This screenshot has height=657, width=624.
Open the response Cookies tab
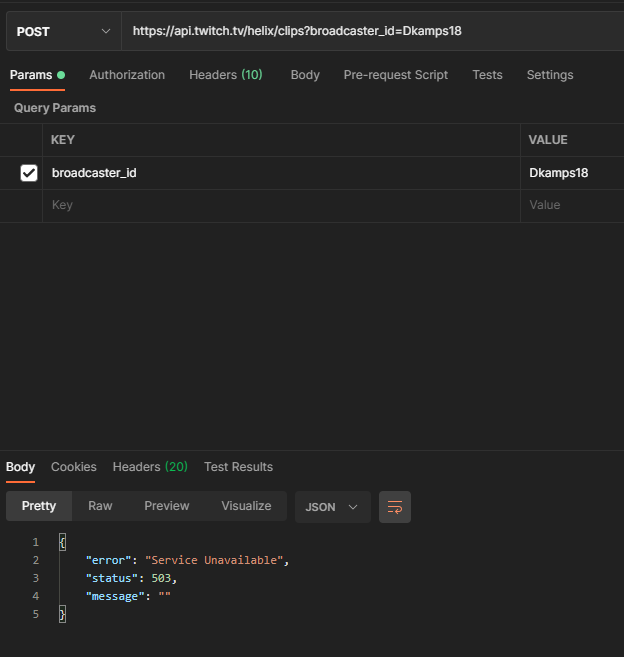click(x=74, y=467)
